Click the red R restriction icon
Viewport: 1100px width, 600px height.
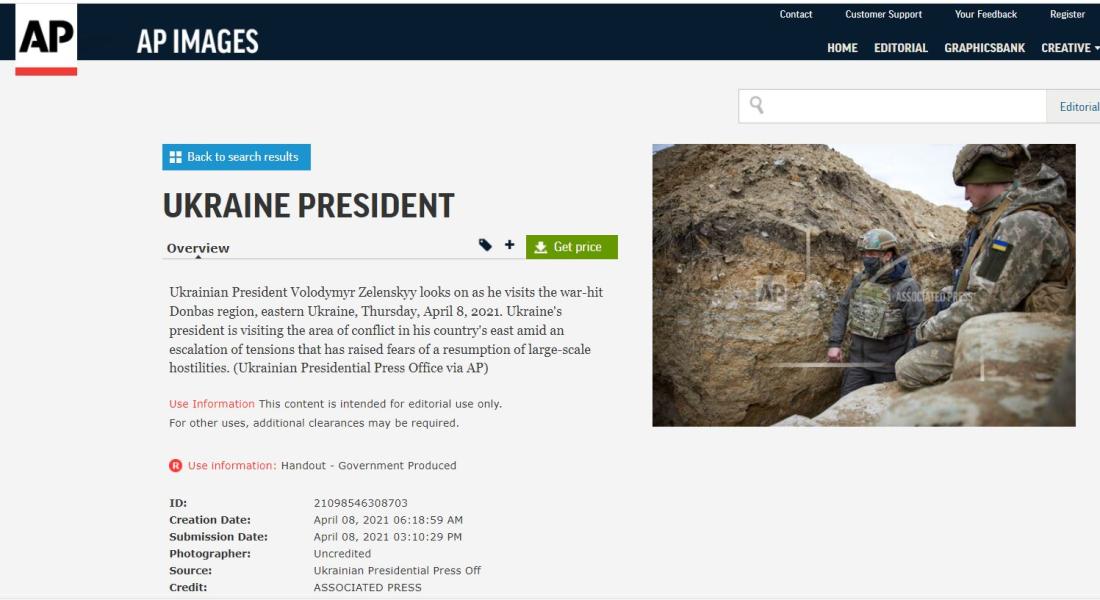175,465
